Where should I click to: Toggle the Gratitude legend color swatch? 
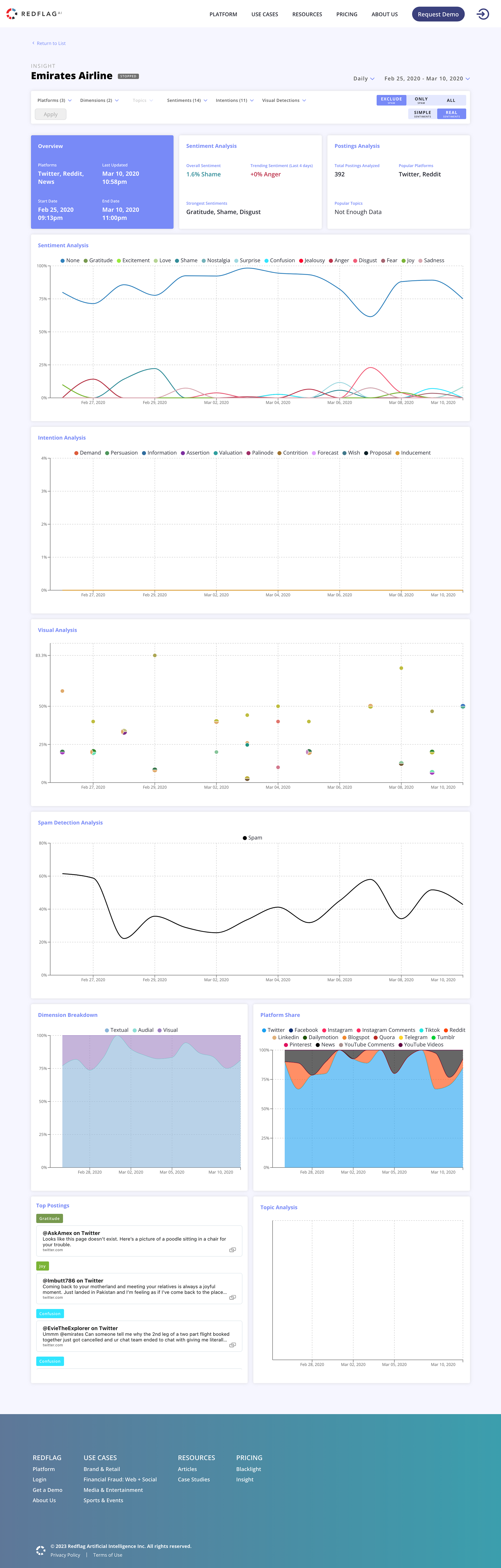(x=86, y=261)
